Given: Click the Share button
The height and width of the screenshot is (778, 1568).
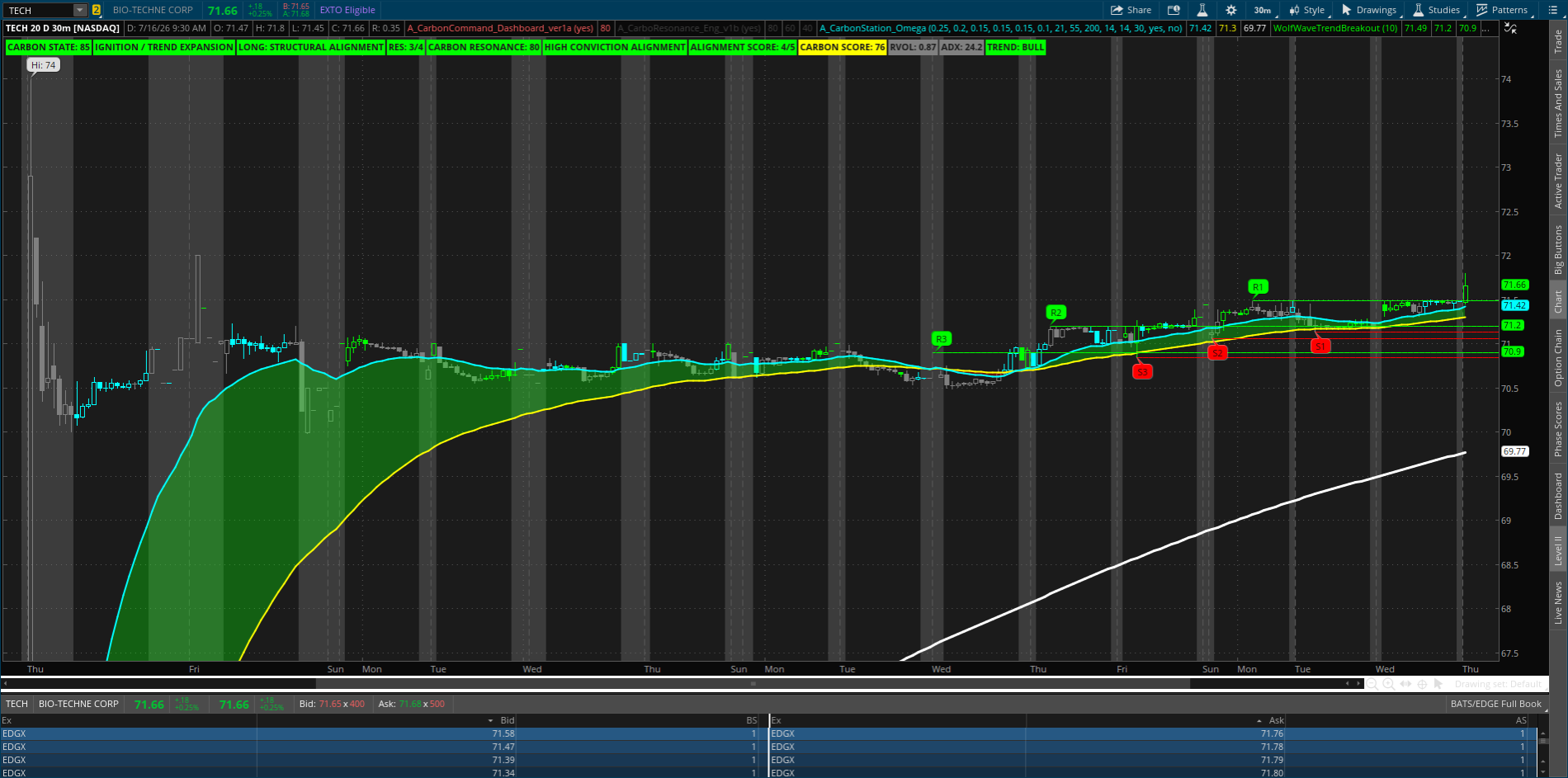Looking at the screenshot, I should point(1131,10).
